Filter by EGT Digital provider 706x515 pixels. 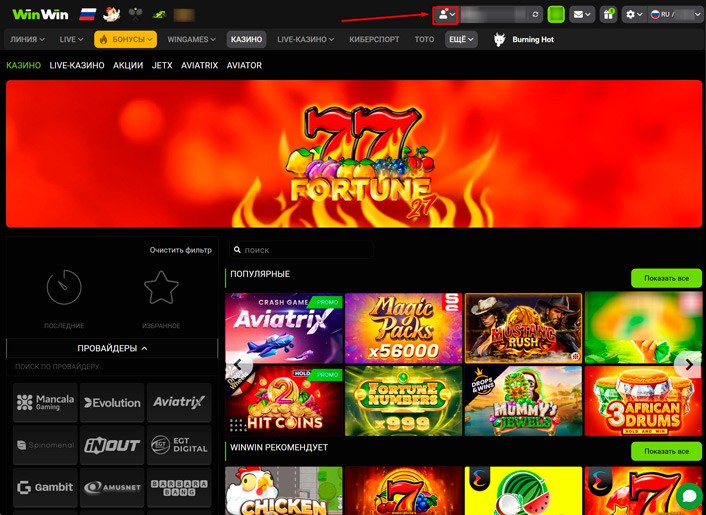[x=179, y=445]
